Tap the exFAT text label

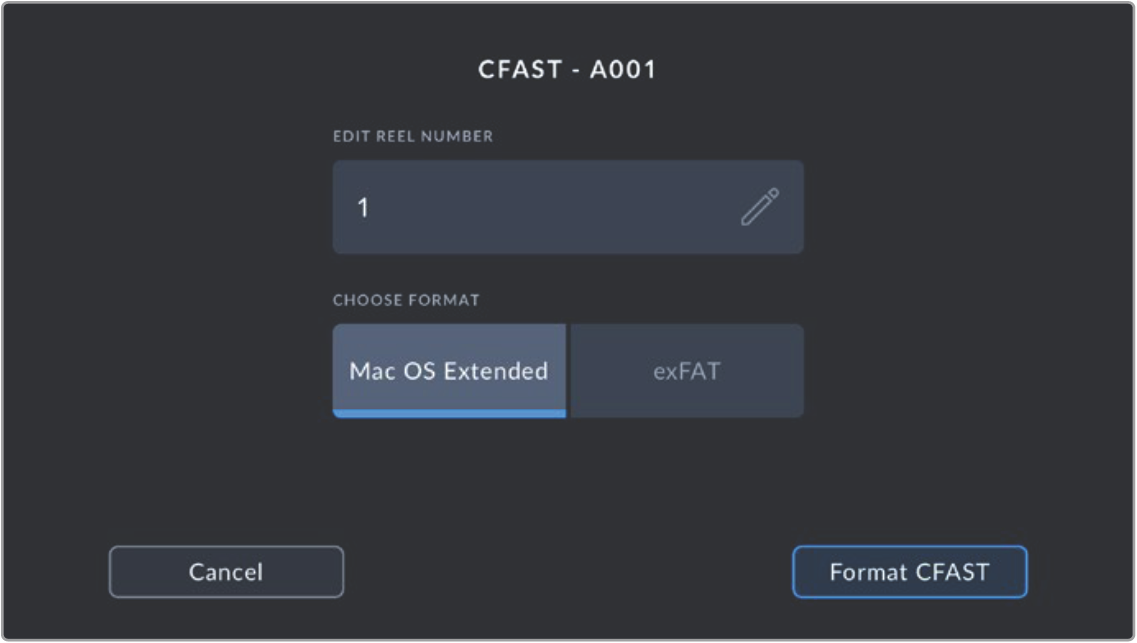pos(686,372)
